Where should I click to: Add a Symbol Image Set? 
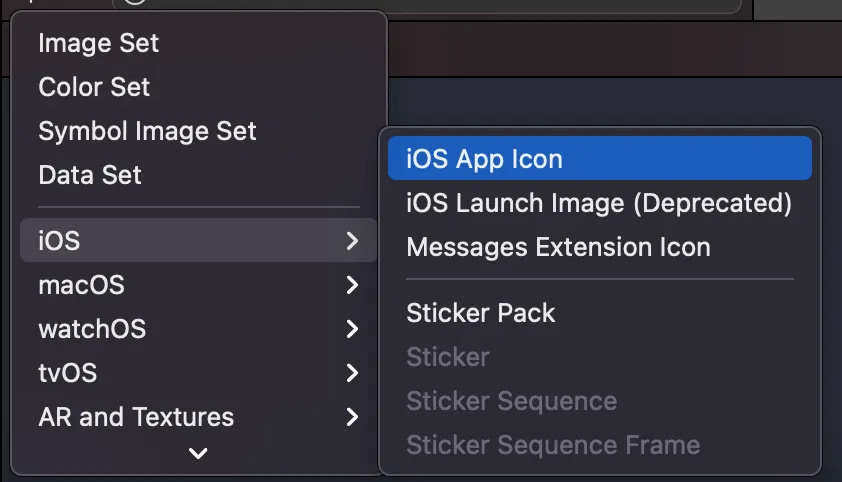[147, 131]
